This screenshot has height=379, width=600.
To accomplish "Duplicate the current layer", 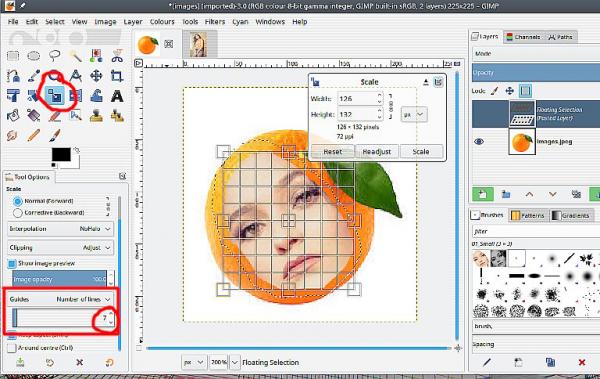I will coord(576,194).
